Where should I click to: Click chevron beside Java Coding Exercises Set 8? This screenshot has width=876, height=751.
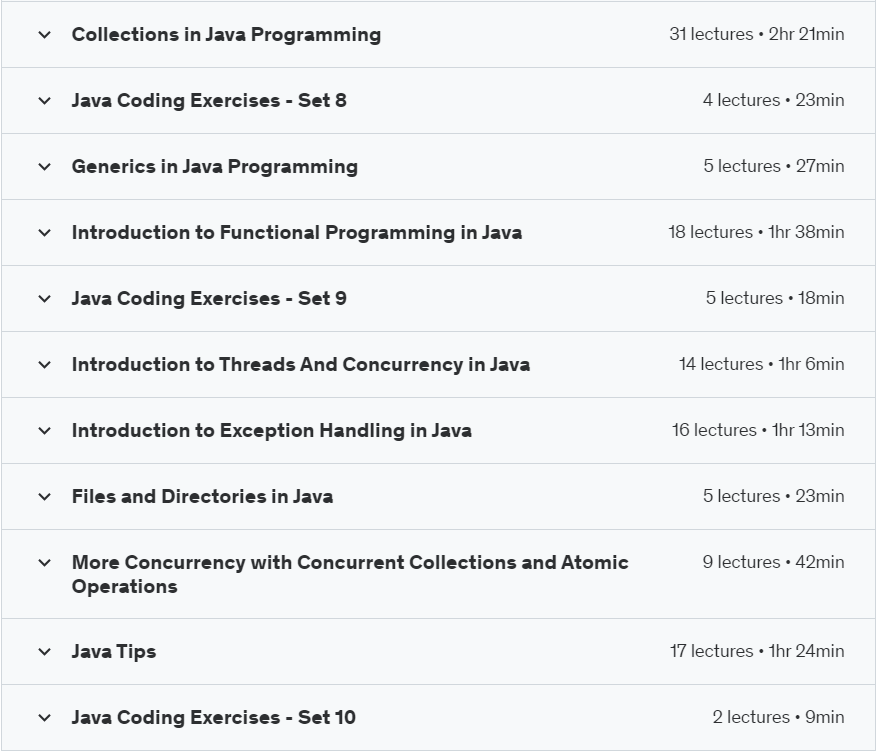[x=44, y=101]
